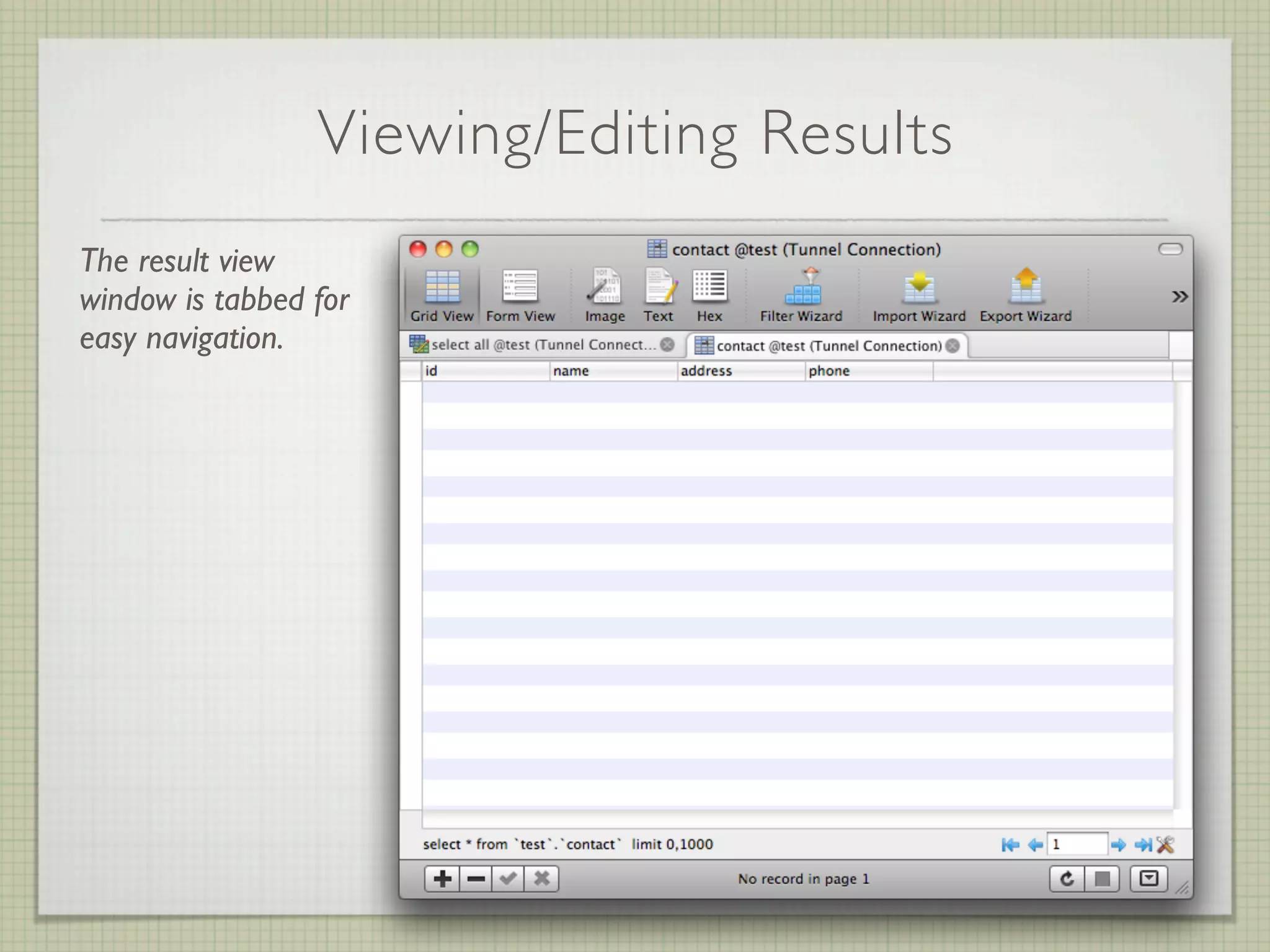
Task: Add a new record with plus button
Action: [442, 879]
